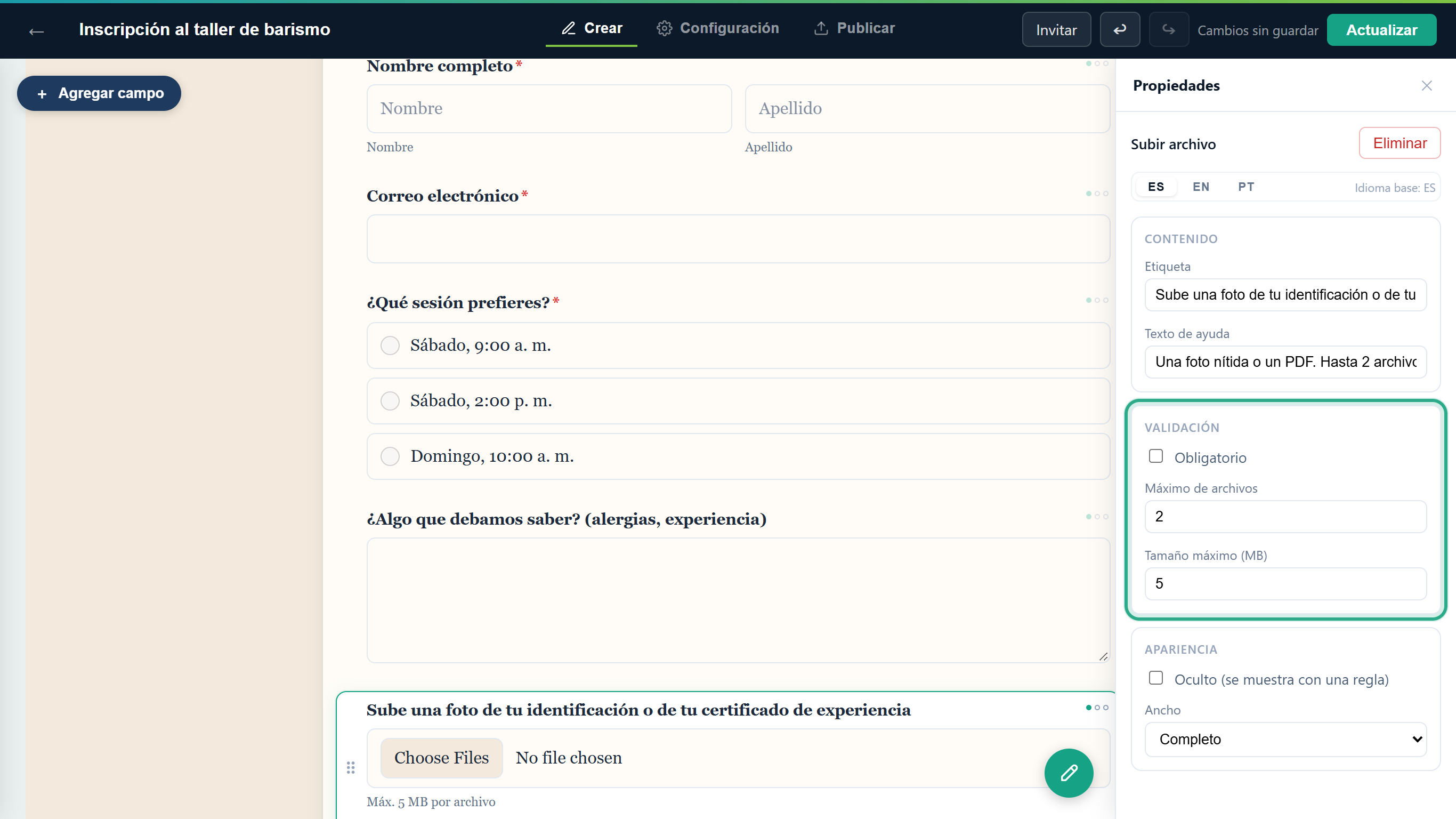Enable the Obligatorio checkbox

click(x=1155, y=456)
